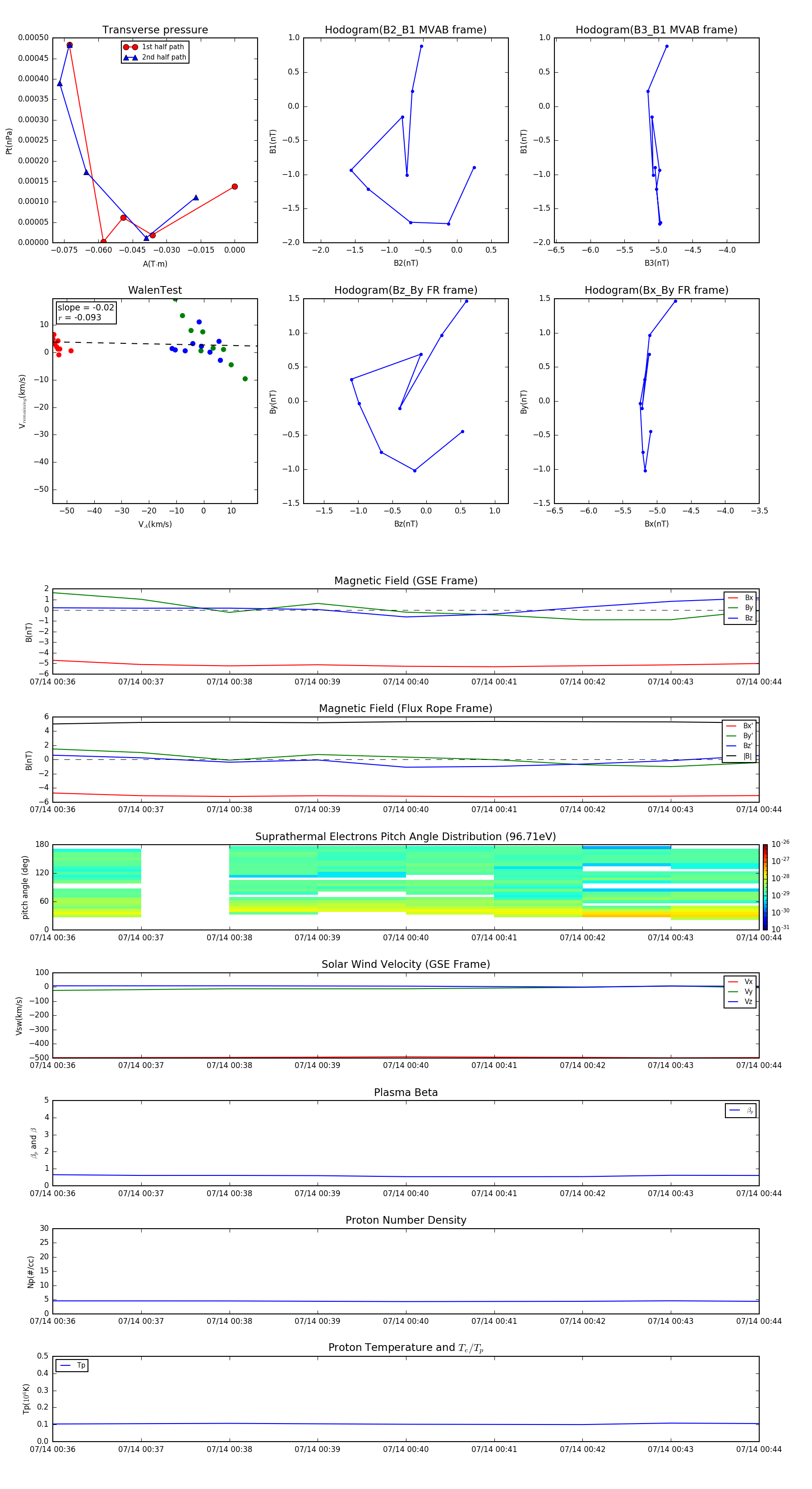Viewport: 812px width, 1489px height.
Task: Click the "Tp(10^6K)" y-axis label
Action: [26, 1399]
